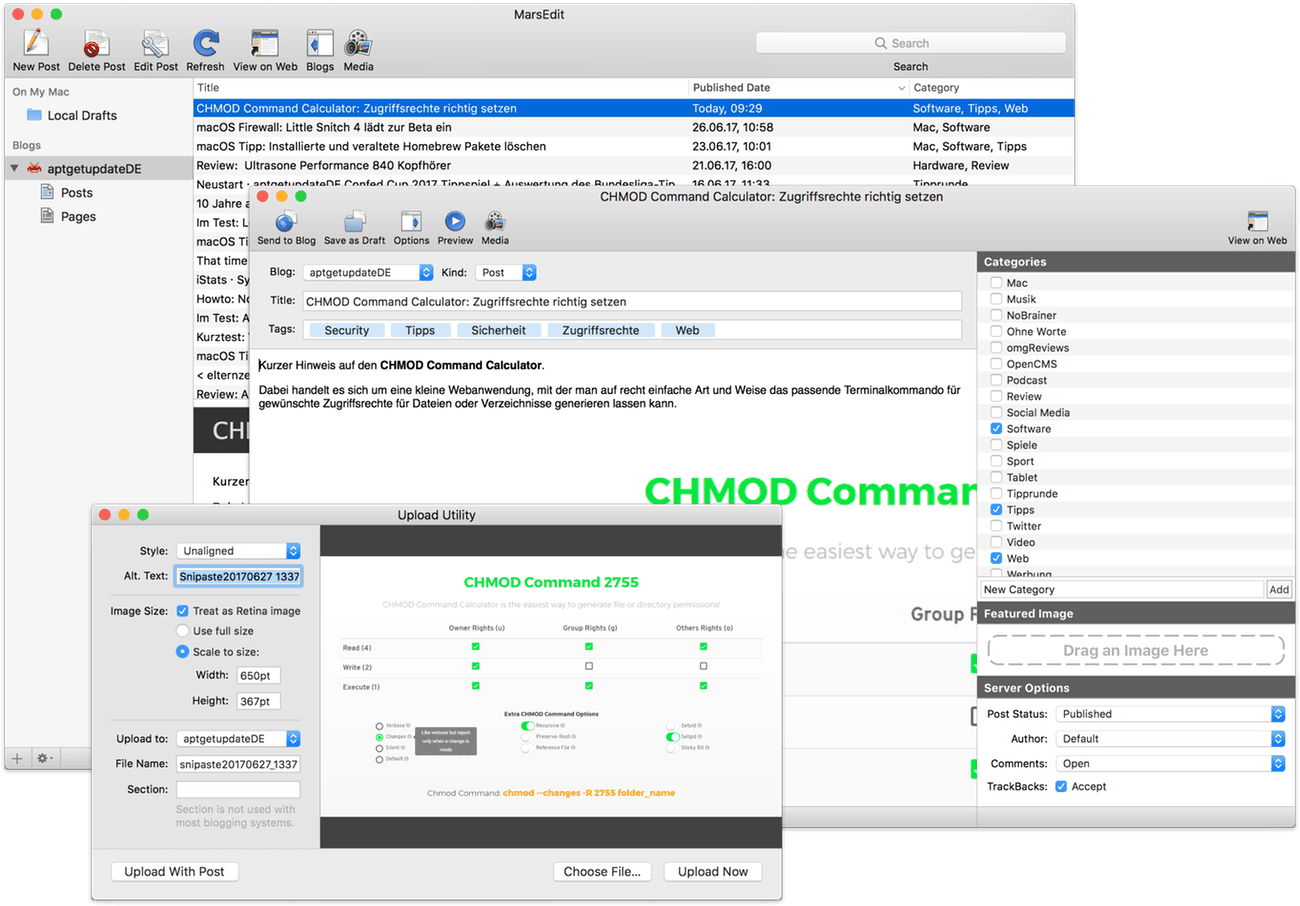Toggle Treat as Retina image checkbox

[x=182, y=610]
